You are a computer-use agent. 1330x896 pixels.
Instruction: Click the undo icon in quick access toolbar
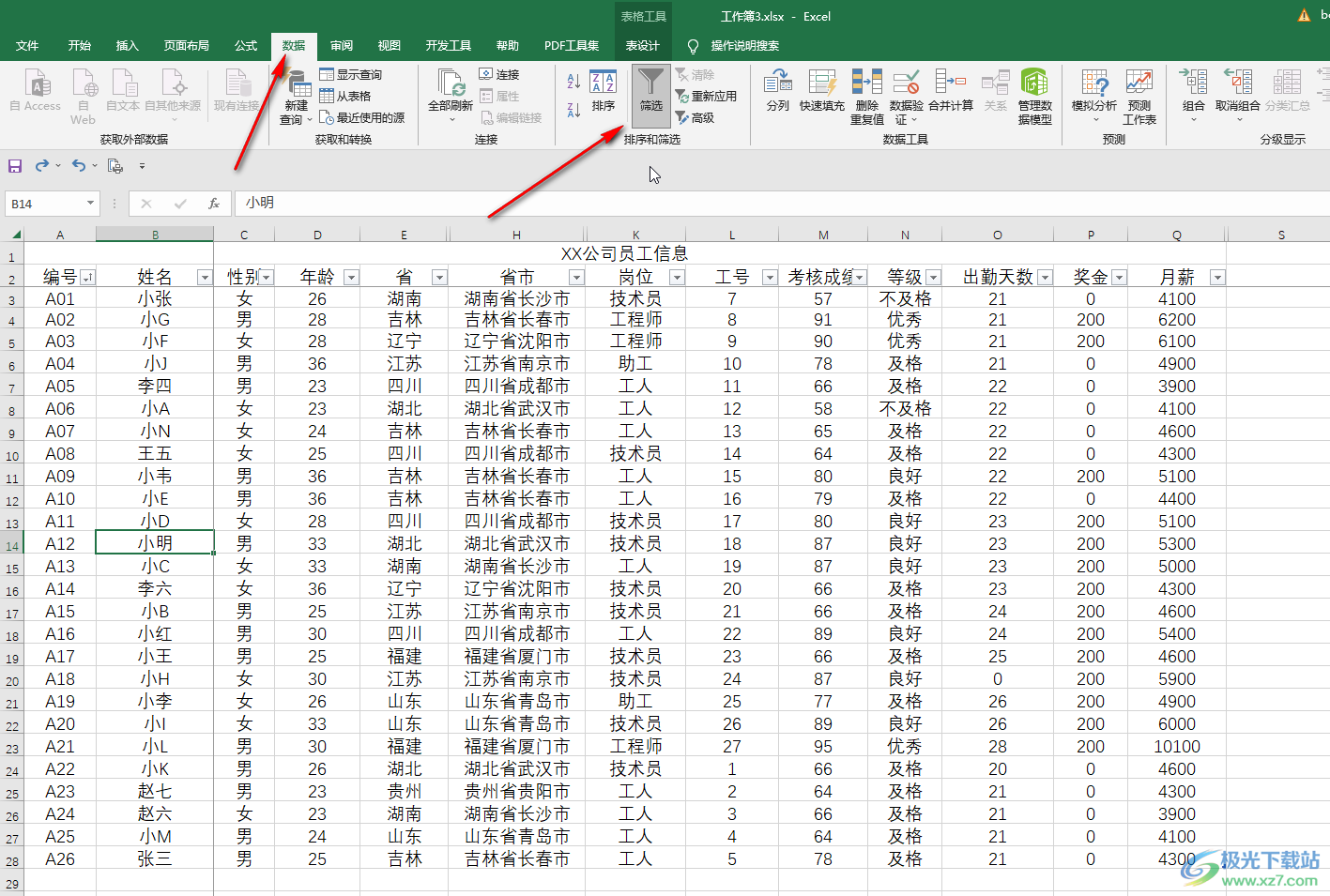(79, 166)
